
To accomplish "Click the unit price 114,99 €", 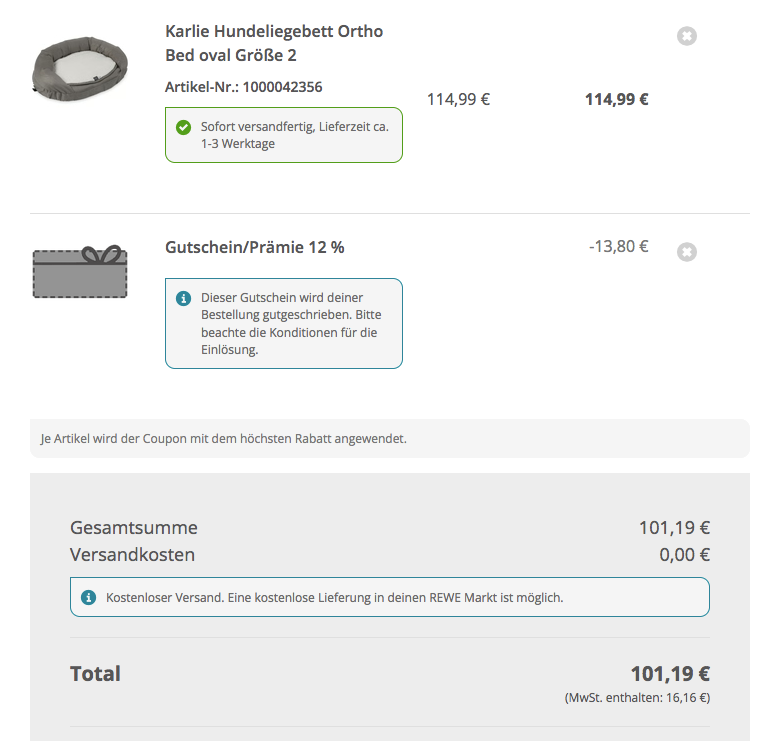I will pos(458,99).
